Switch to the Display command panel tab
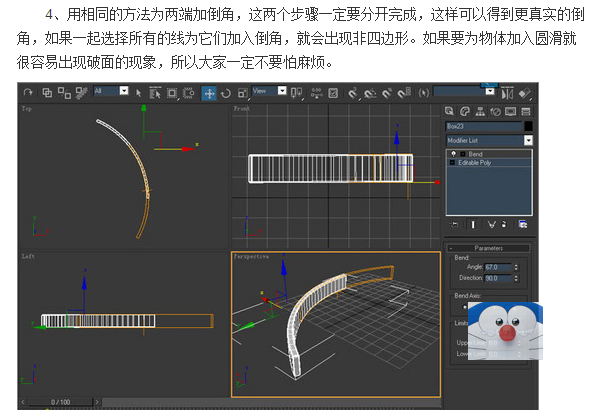Viewport: 593px width, 410px height. point(511,111)
